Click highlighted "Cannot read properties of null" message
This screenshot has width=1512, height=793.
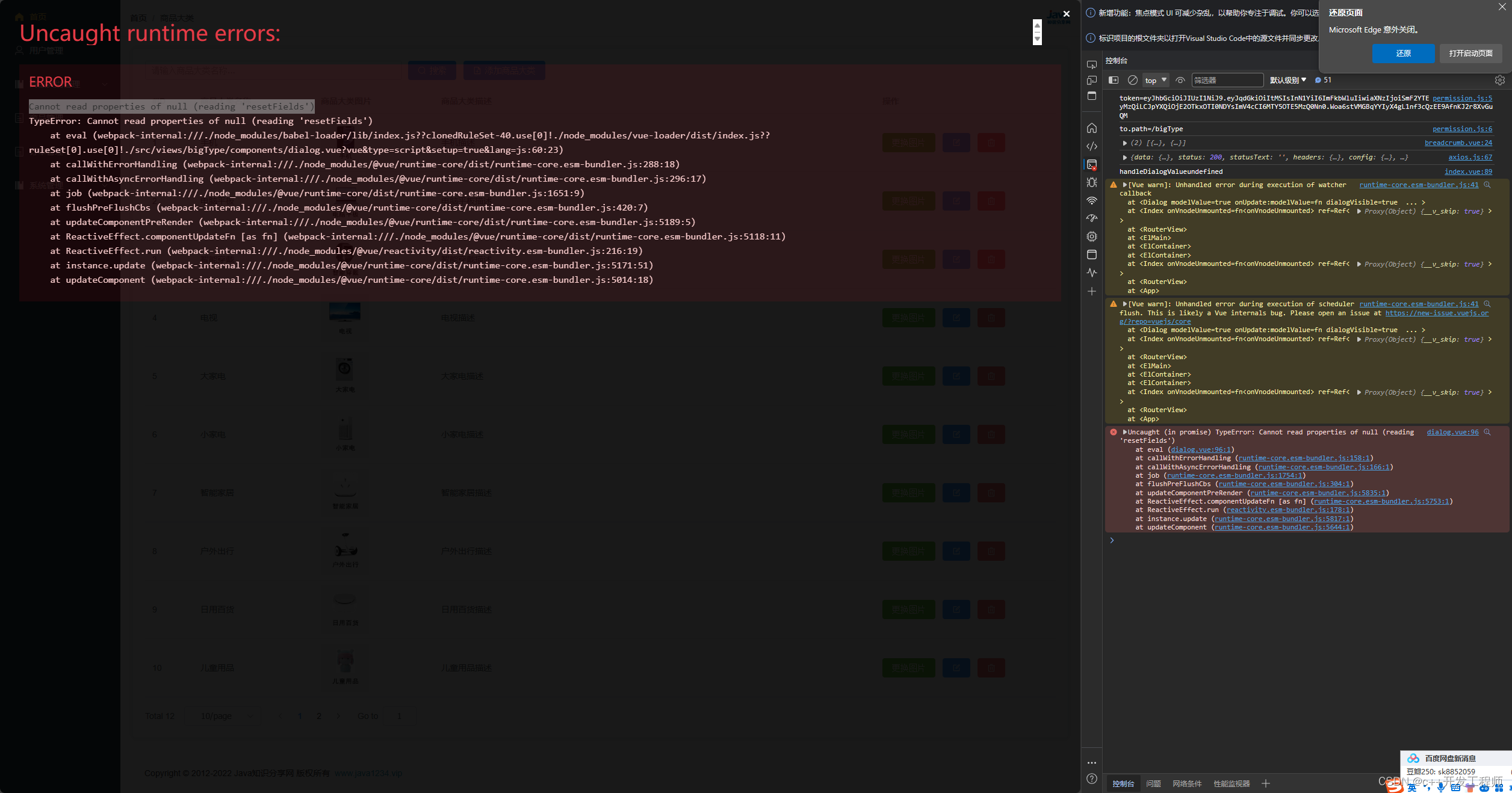(172, 106)
